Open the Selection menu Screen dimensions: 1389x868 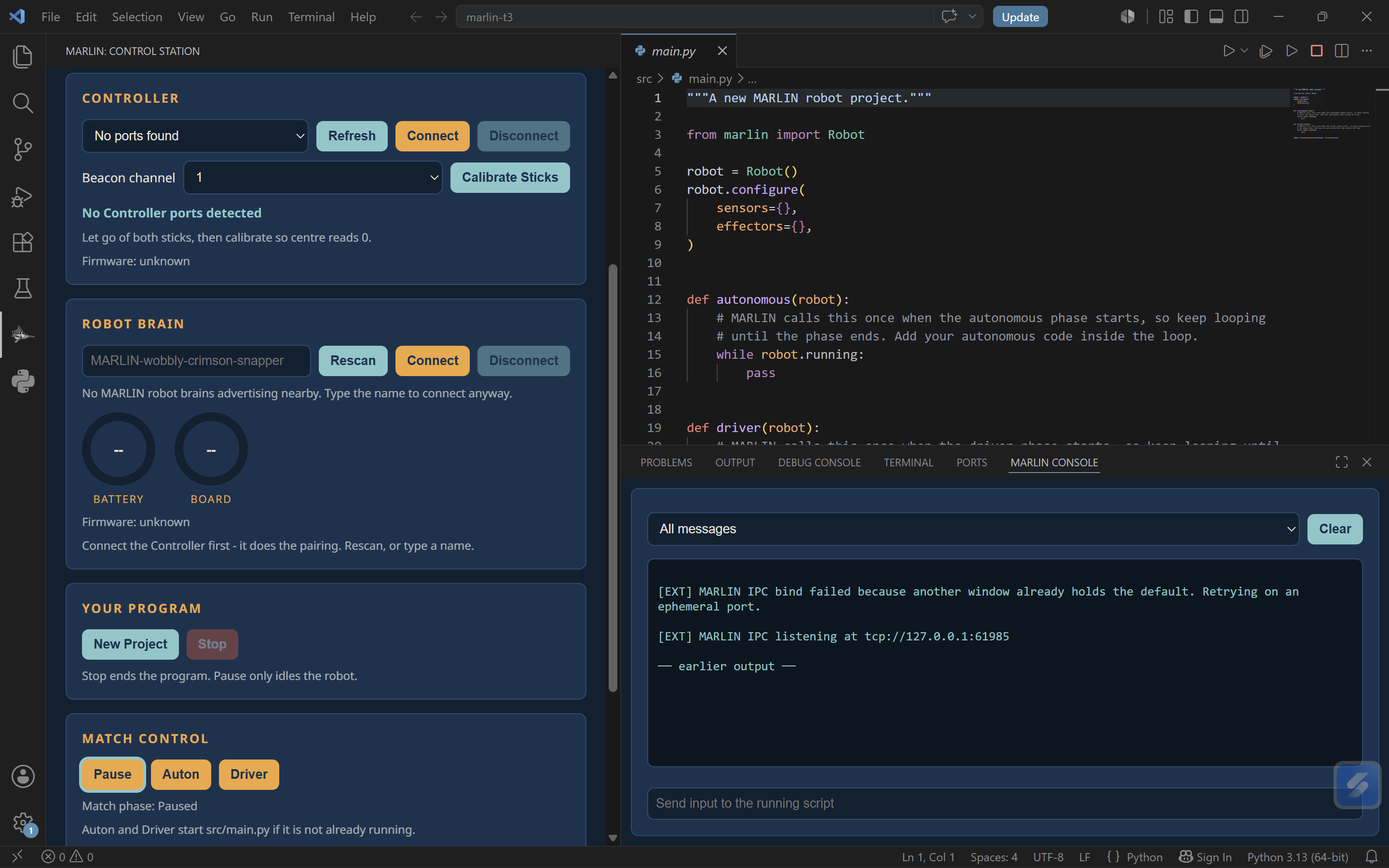click(x=136, y=17)
